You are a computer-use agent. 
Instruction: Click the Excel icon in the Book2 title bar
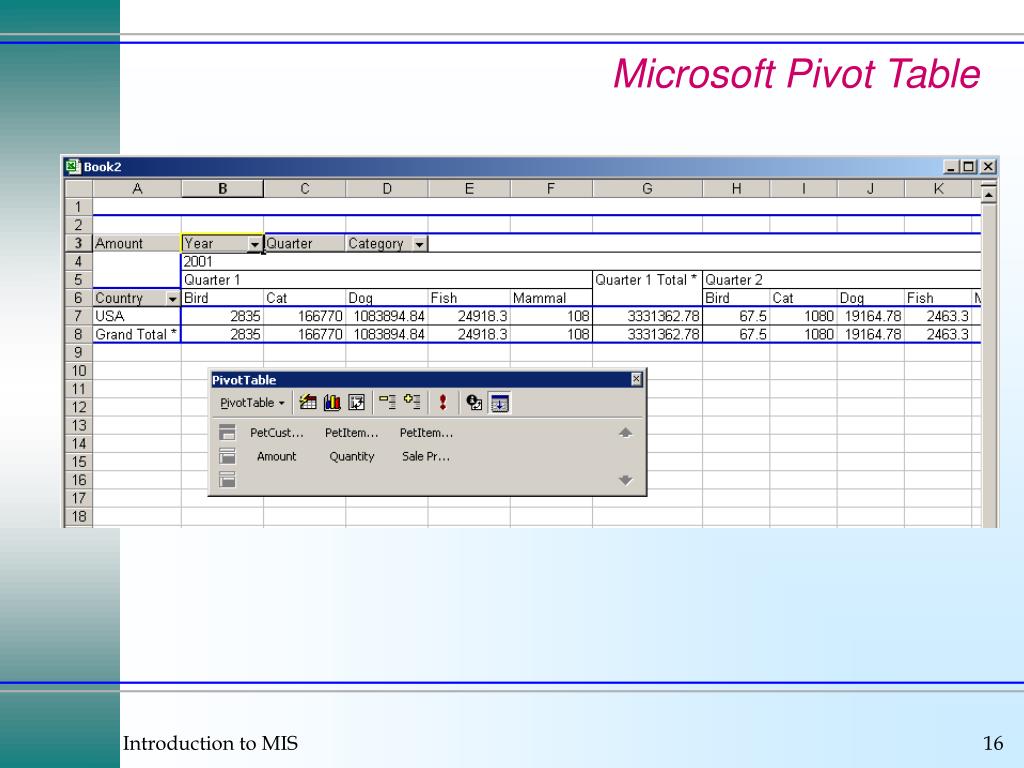(72, 167)
